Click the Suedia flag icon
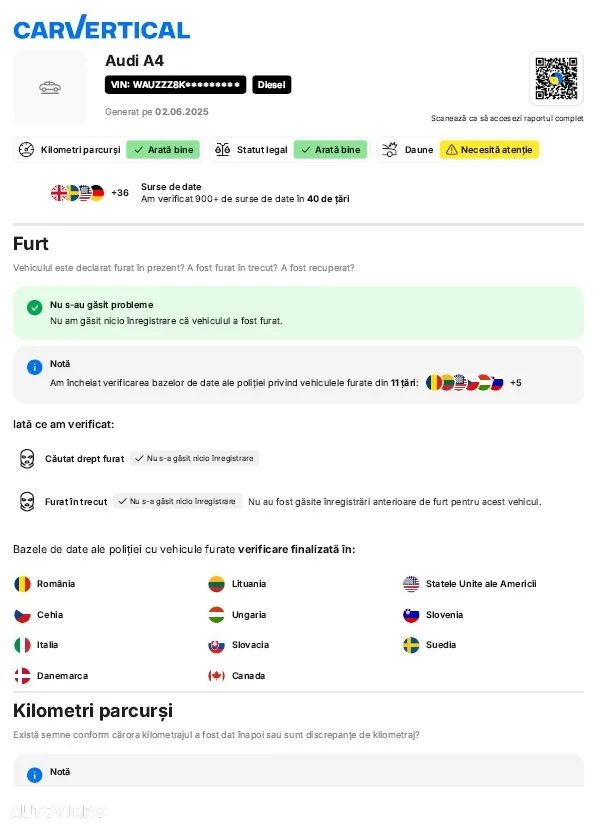This screenshot has height=827, width=600. click(x=411, y=645)
